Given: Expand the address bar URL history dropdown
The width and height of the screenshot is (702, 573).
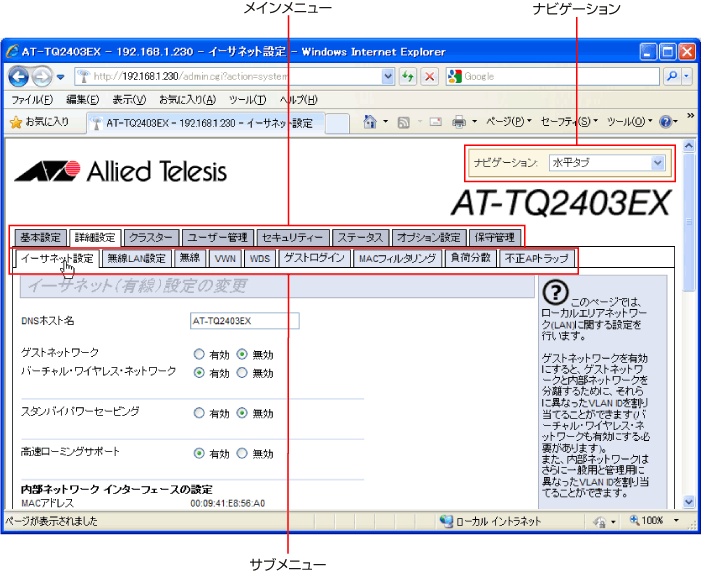Looking at the screenshot, I should click(x=388, y=77).
